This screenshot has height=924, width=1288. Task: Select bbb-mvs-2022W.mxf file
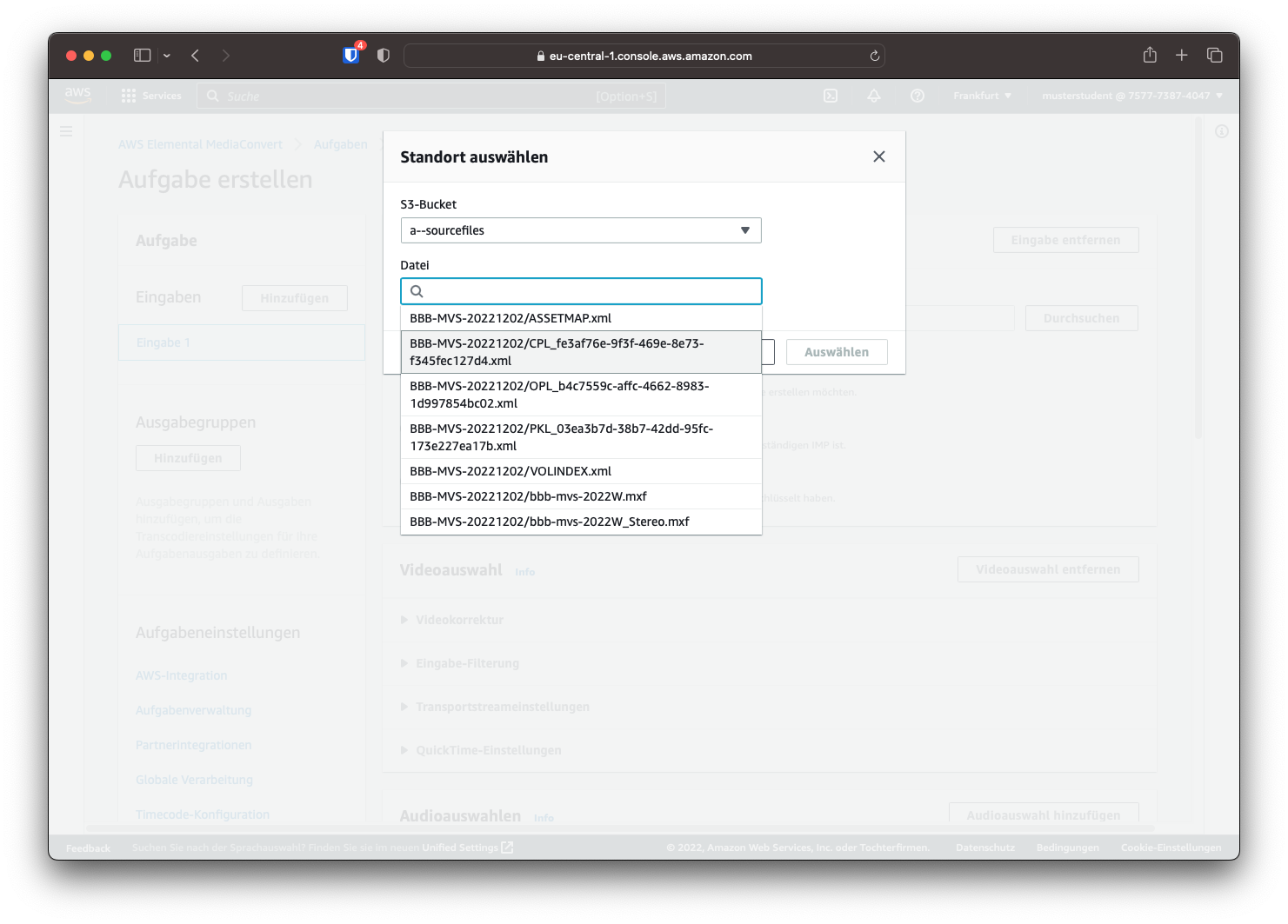point(581,496)
